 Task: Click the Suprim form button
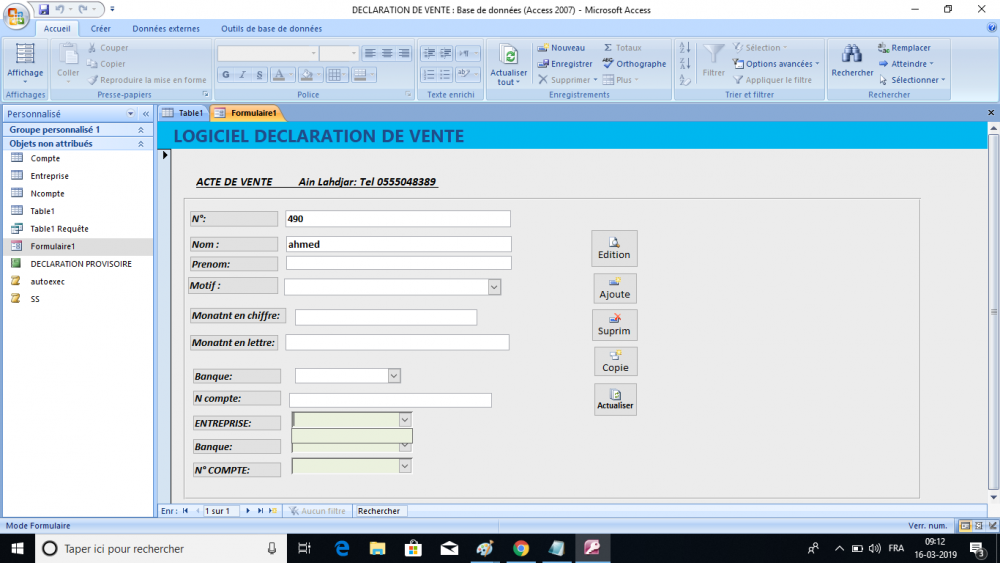614,325
